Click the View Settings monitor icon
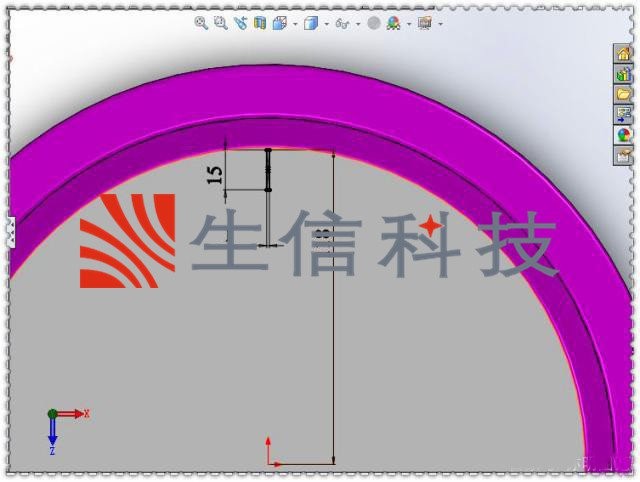The height and width of the screenshot is (482, 640). click(x=425, y=23)
